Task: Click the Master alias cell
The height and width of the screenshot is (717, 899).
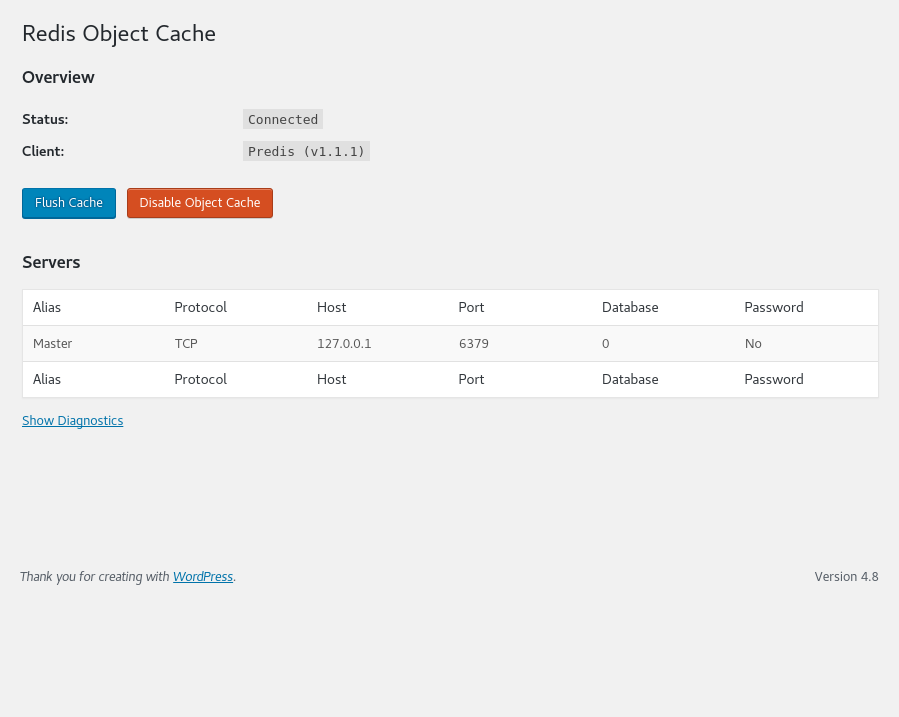Action: [x=53, y=343]
